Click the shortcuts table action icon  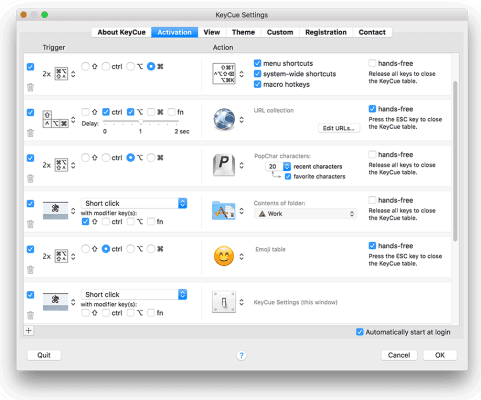(x=224, y=74)
